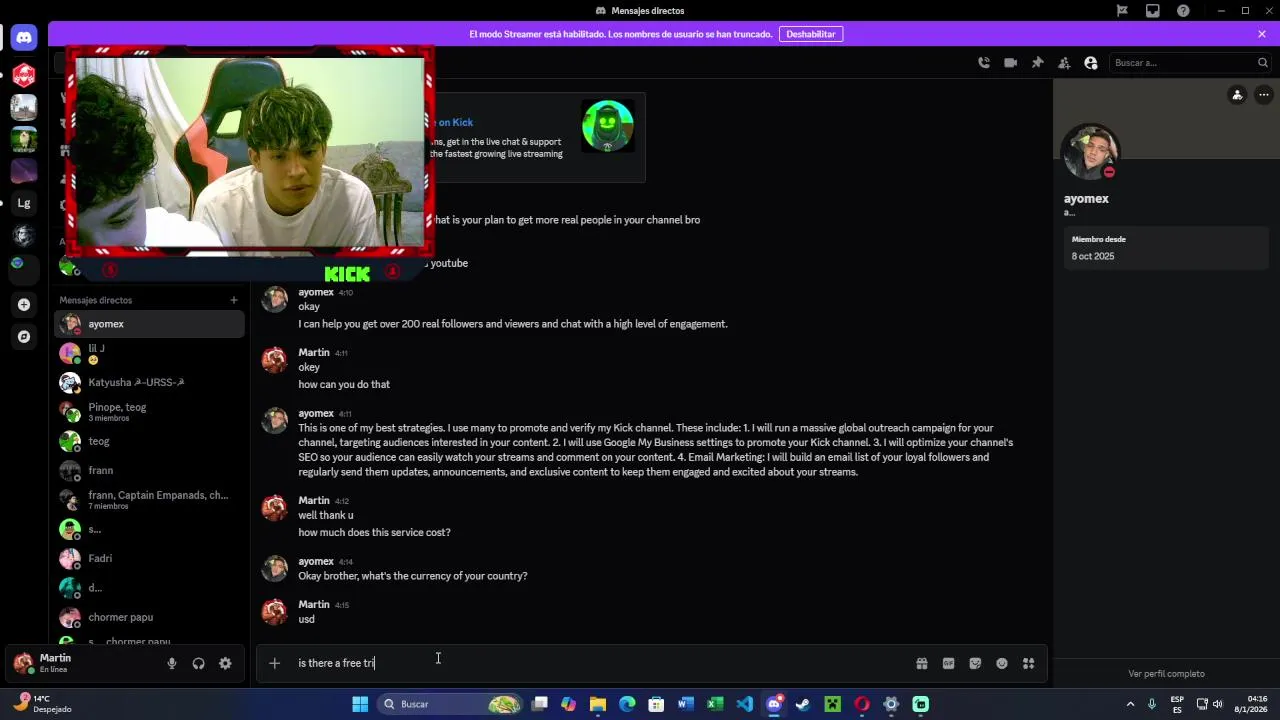Open Visual Studio Code from the taskbar
Screen dimensions: 1280x720
tap(744, 704)
